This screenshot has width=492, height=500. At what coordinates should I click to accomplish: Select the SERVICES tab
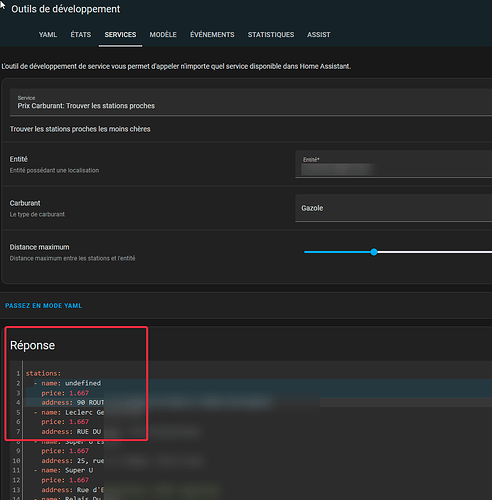[120, 35]
